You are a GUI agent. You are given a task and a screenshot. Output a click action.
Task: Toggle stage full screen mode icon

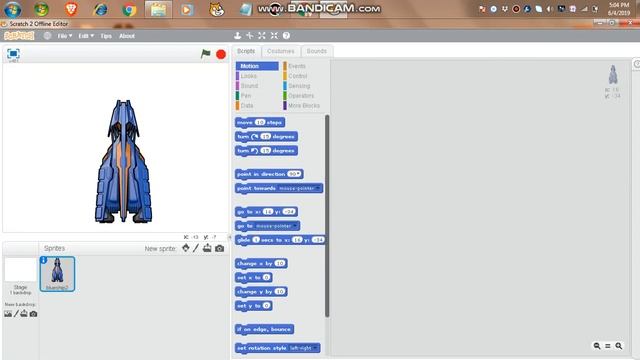(x=13, y=53)
